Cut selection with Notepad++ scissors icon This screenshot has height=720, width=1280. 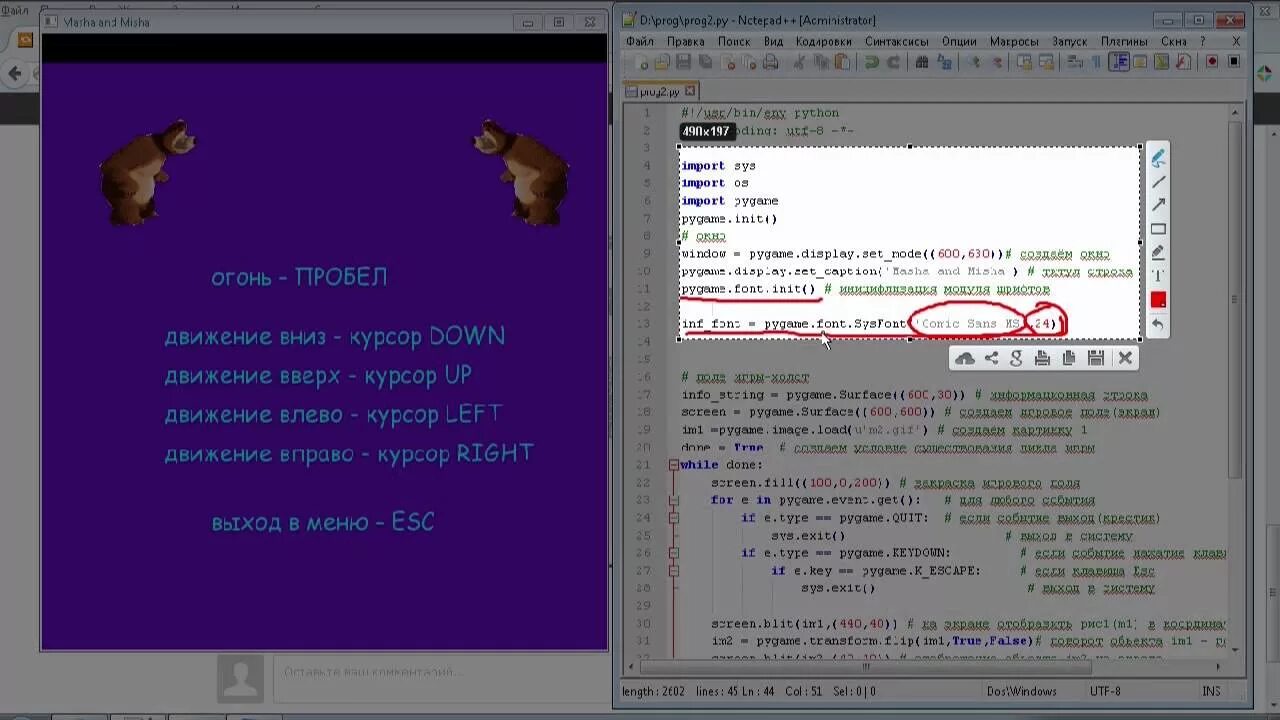click(x=800, y=62)
